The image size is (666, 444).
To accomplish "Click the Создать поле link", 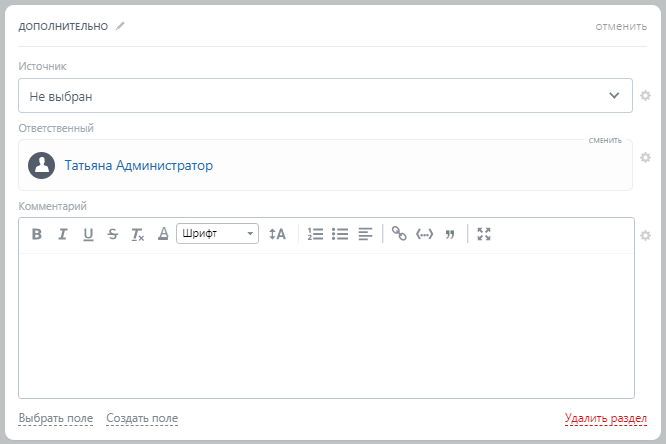I will (142, 418).
